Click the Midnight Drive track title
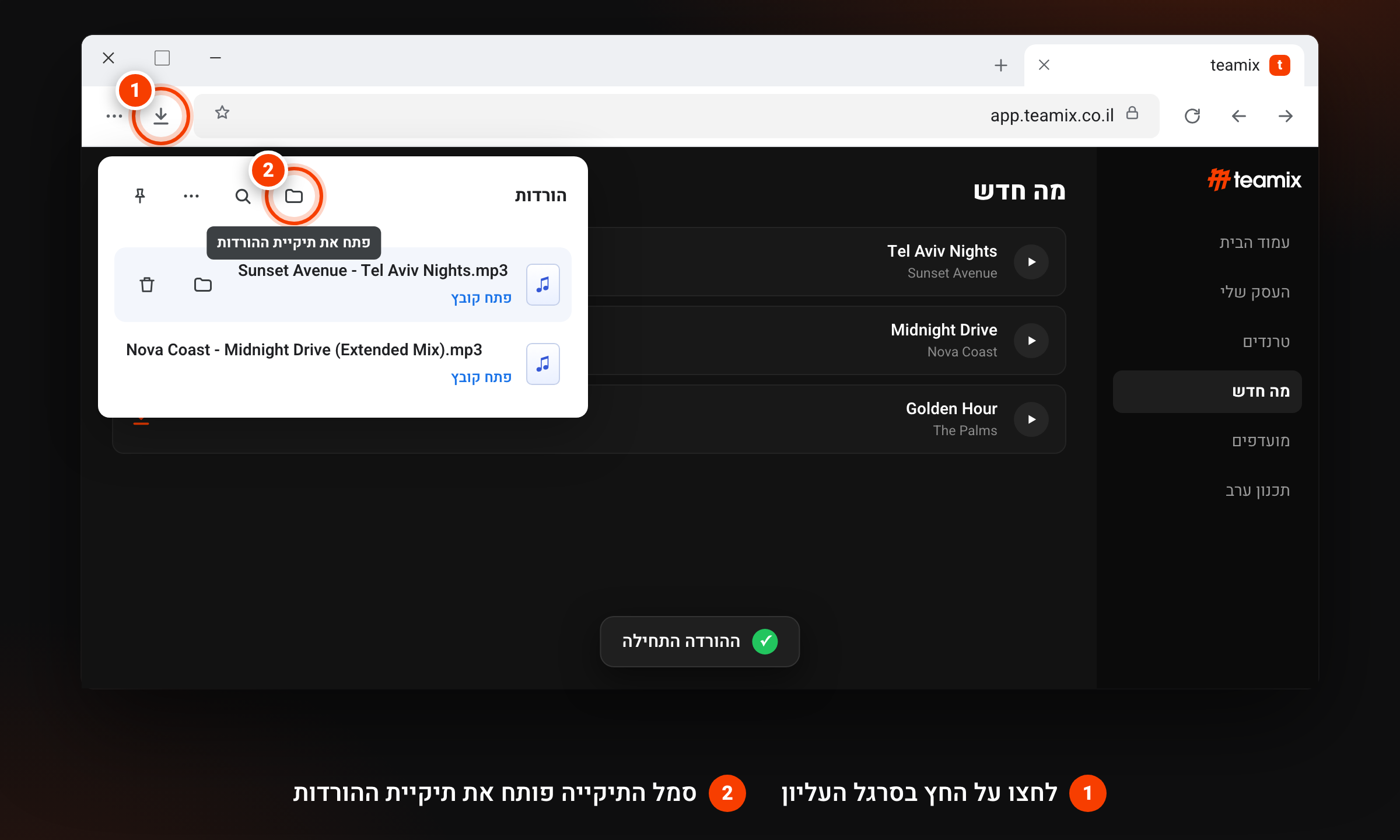 (944, 330)
